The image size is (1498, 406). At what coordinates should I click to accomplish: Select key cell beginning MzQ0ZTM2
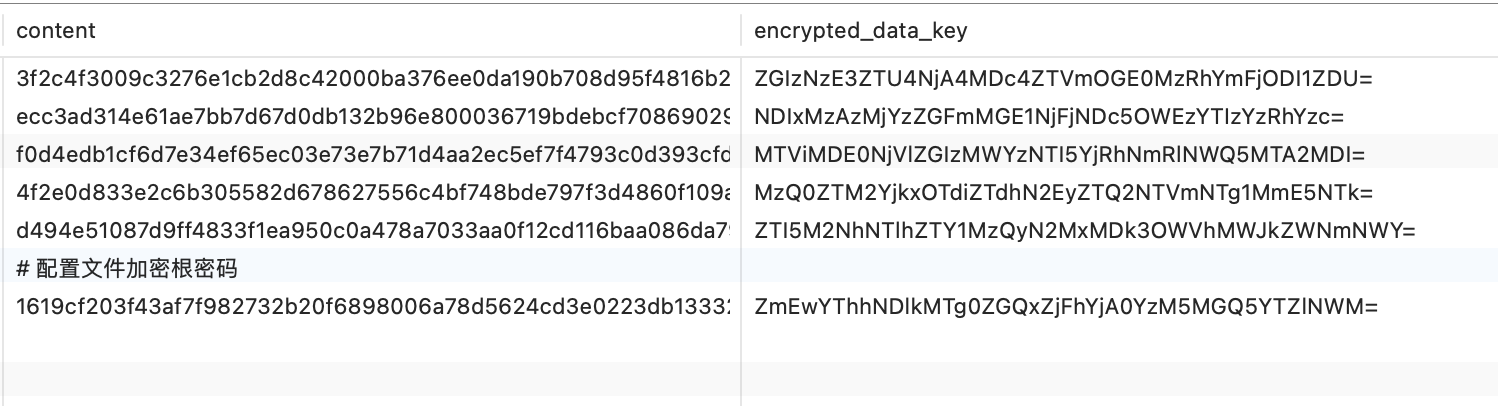click(x=1064, y=193)
